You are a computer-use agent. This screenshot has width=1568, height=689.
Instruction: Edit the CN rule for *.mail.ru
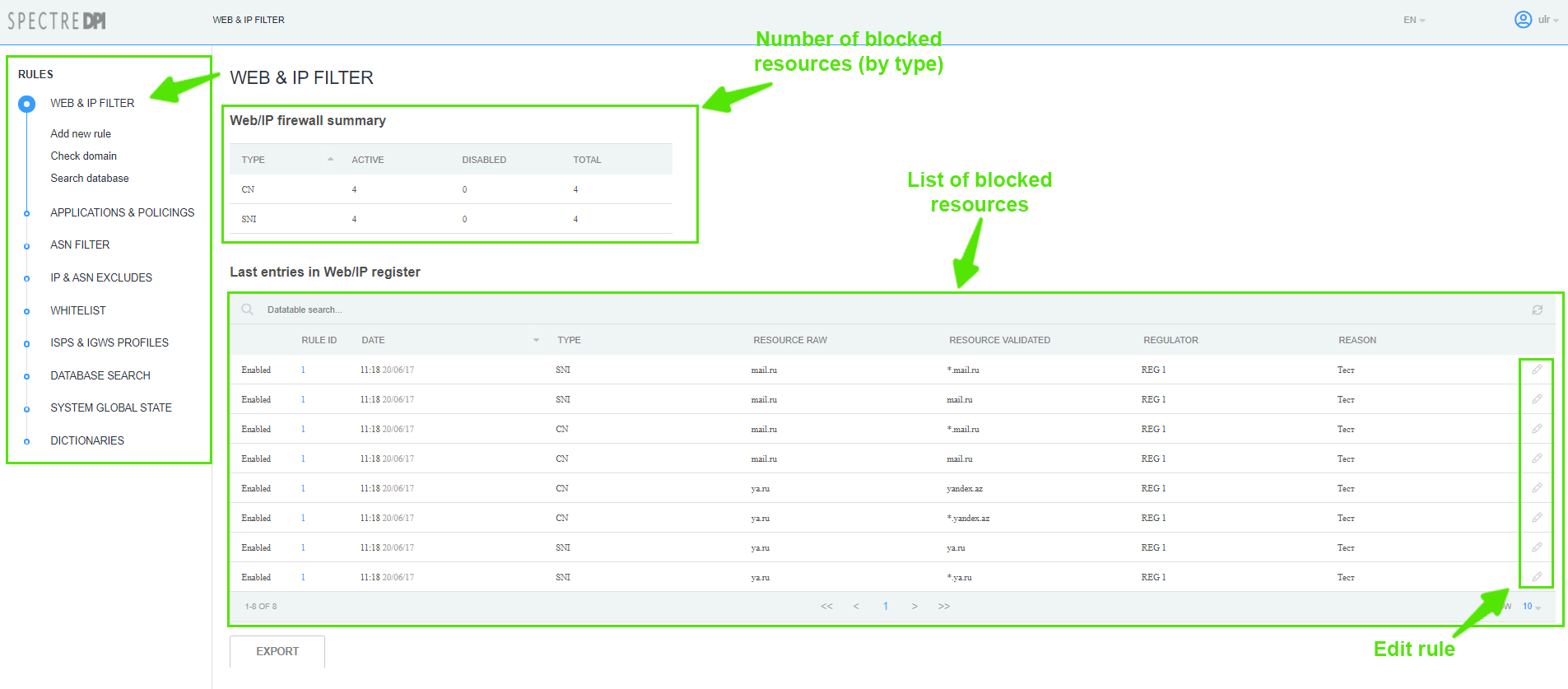1536,429
